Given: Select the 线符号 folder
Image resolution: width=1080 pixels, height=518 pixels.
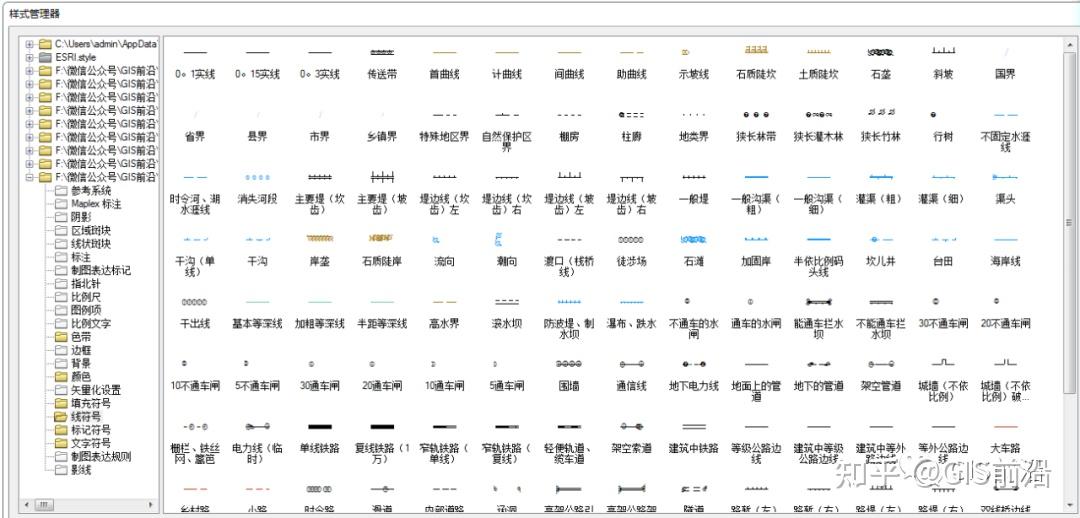Looking at the screenshot, I should coord(85,417).
